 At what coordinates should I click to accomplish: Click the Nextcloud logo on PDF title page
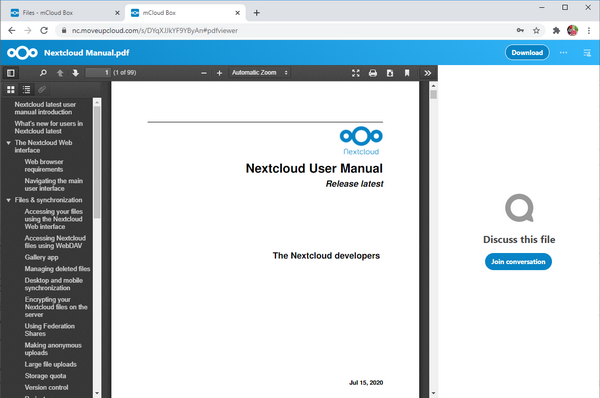[361, 140]
